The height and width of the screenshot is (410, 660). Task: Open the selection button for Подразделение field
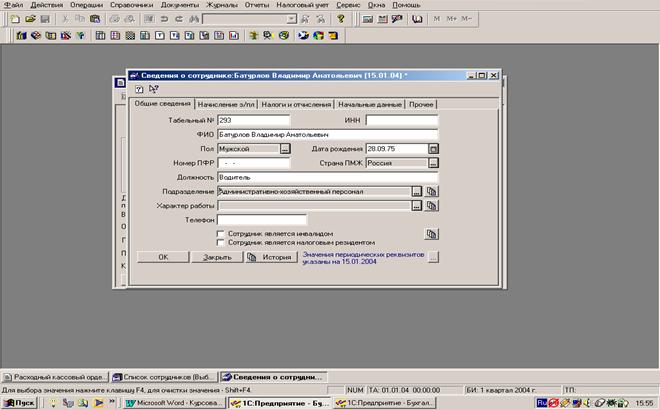pyautogui.click(x=416, y=191)
